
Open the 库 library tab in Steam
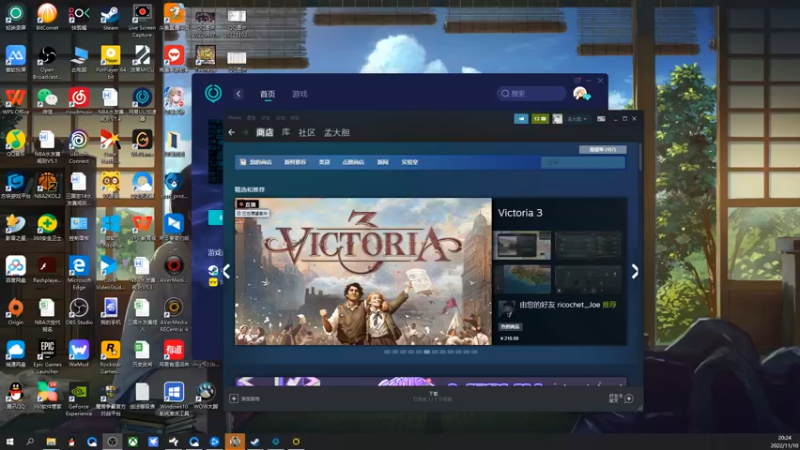(286, 133)
